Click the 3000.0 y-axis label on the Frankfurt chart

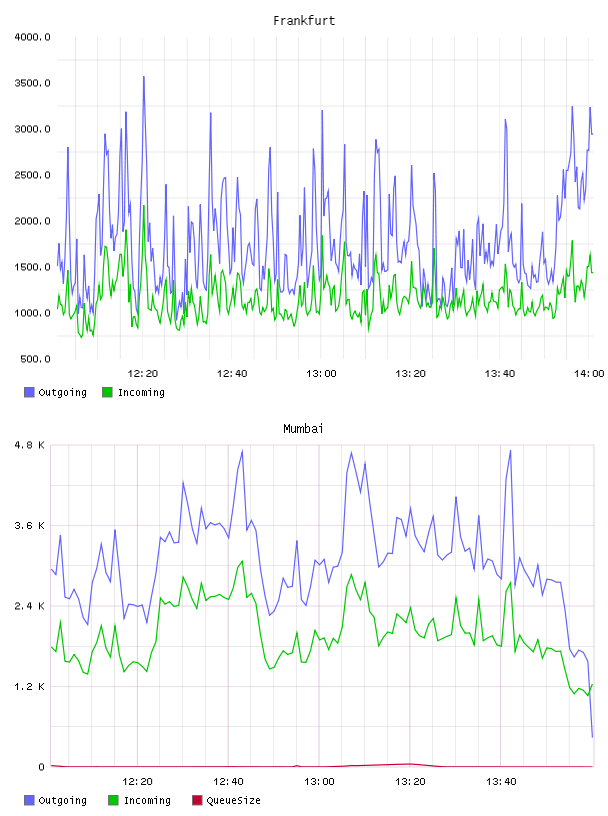coord(32,129)
